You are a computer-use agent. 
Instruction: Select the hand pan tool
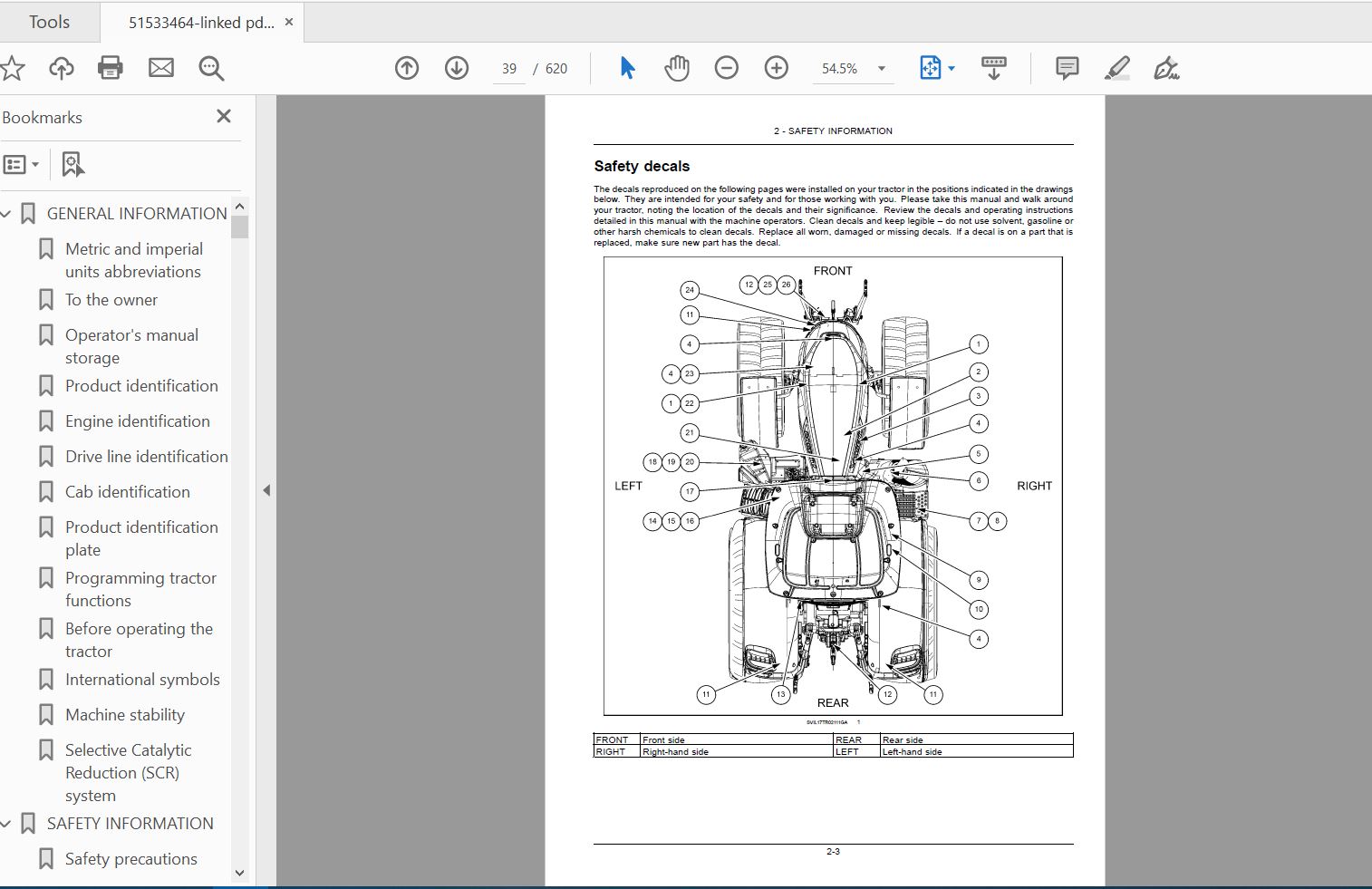(677, 68)
